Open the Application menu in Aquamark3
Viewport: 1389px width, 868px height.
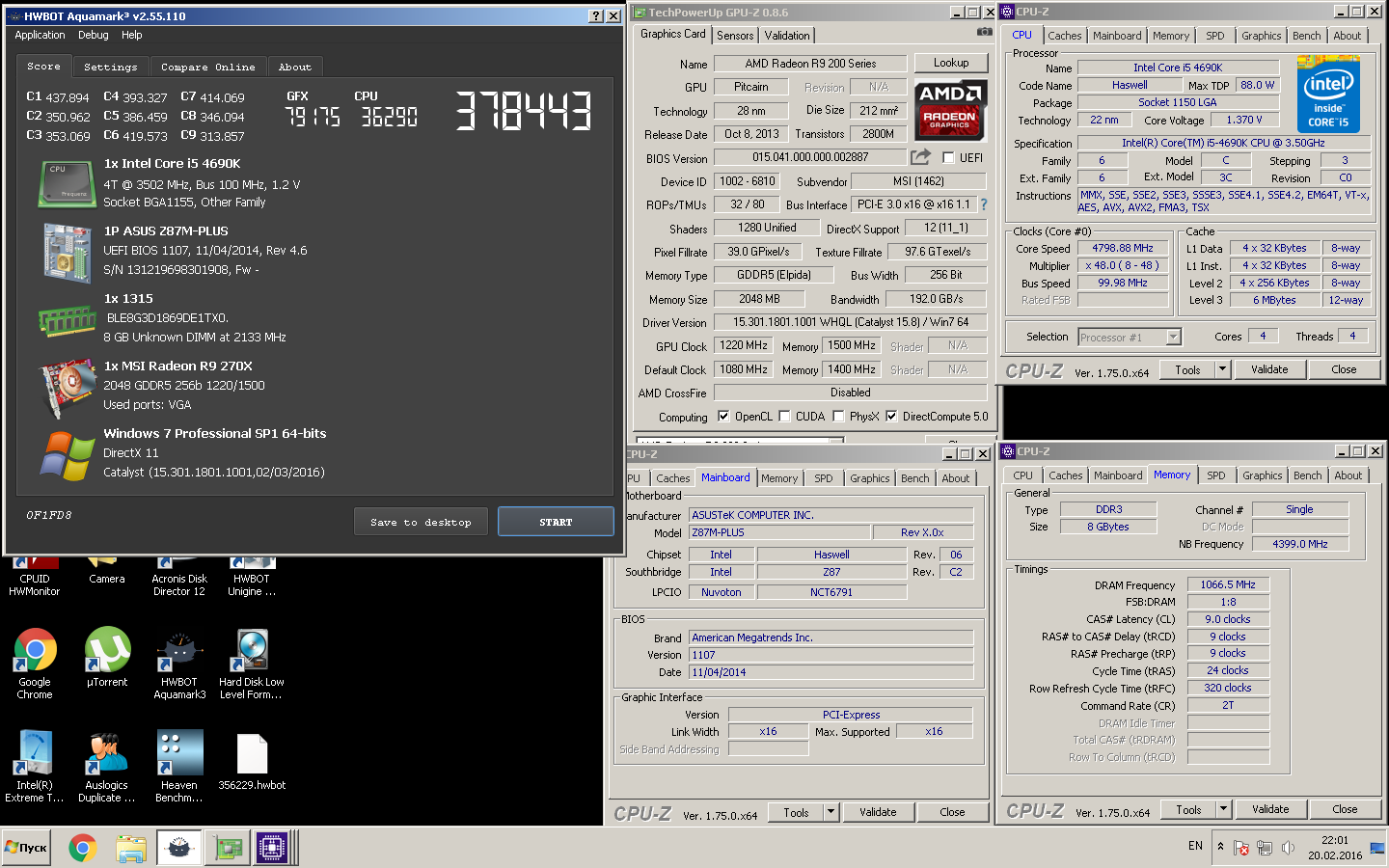pyautogui.click(x=40, y=35)
